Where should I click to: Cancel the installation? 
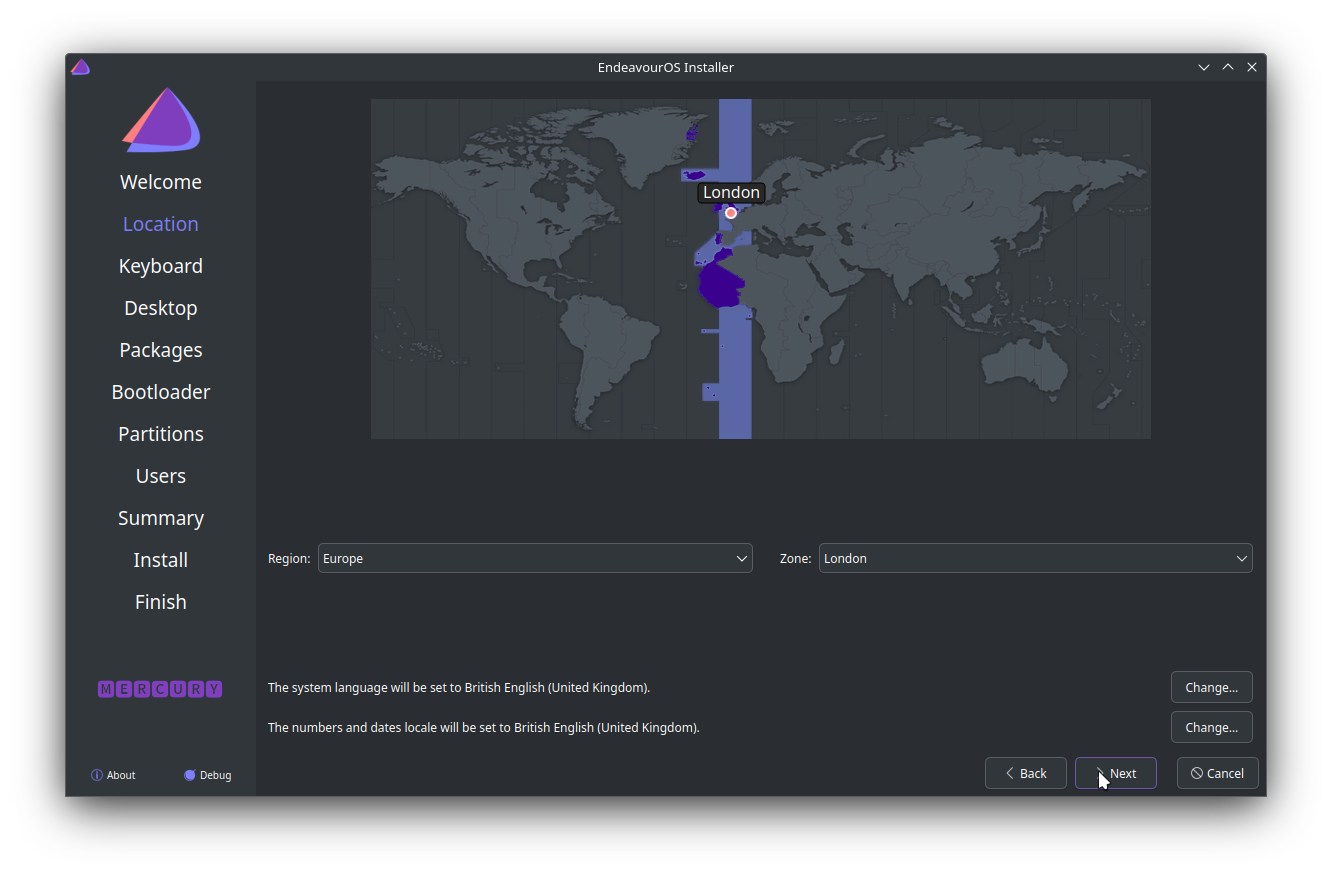point(1217,773)
